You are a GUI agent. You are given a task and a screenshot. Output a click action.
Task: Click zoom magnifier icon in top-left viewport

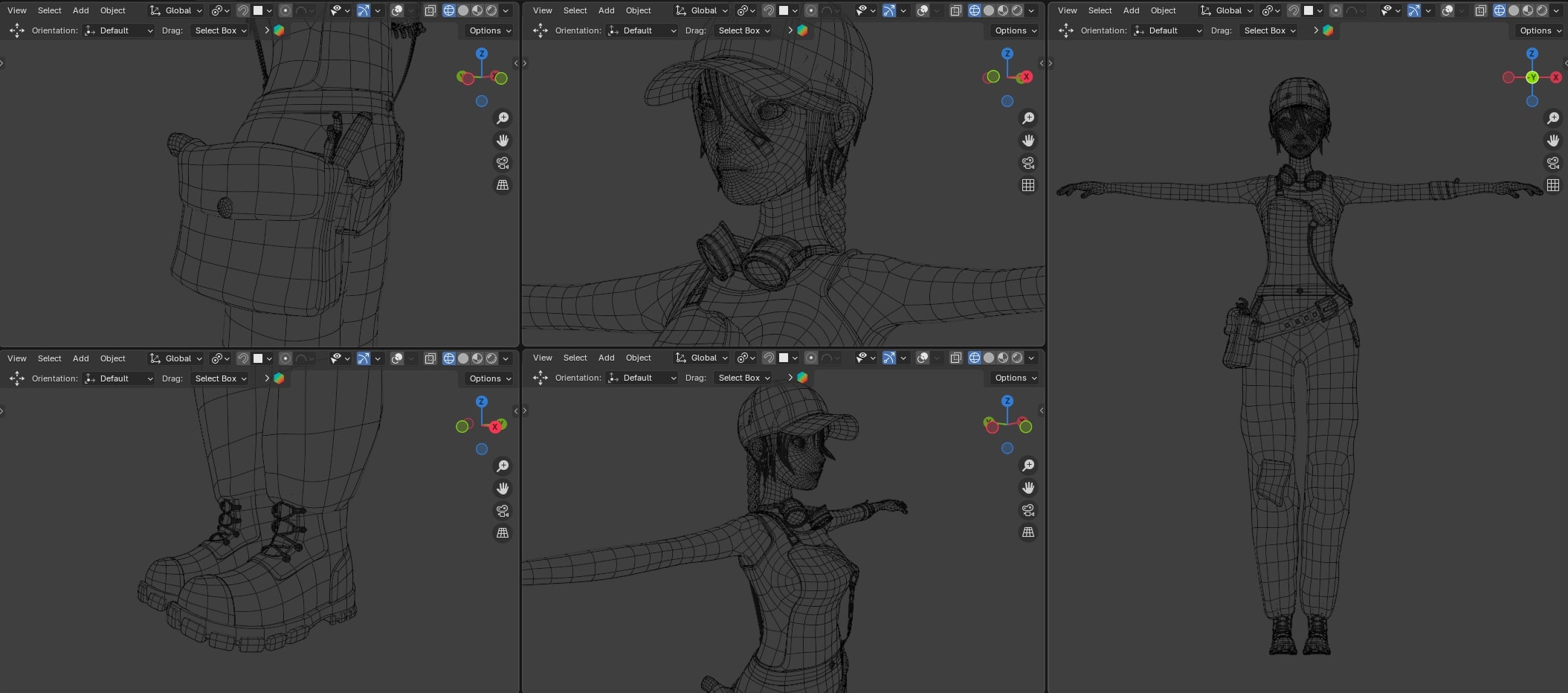(503, 118)
